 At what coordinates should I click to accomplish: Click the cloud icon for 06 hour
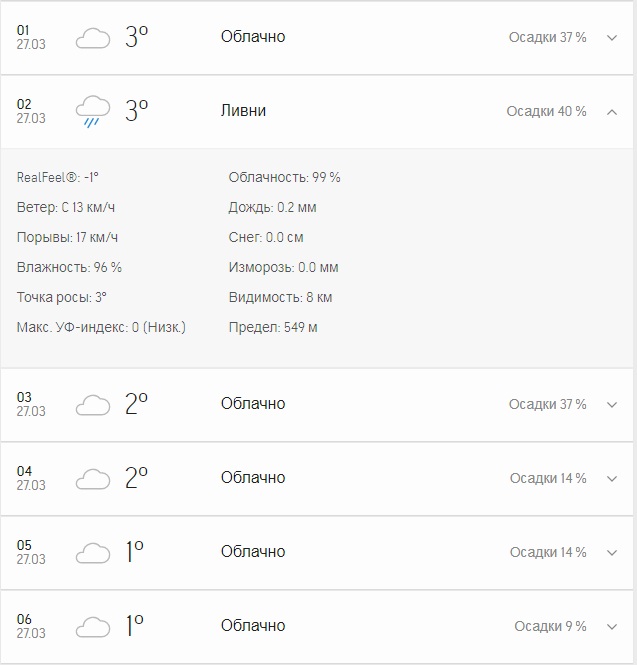(x=93, y=627)
